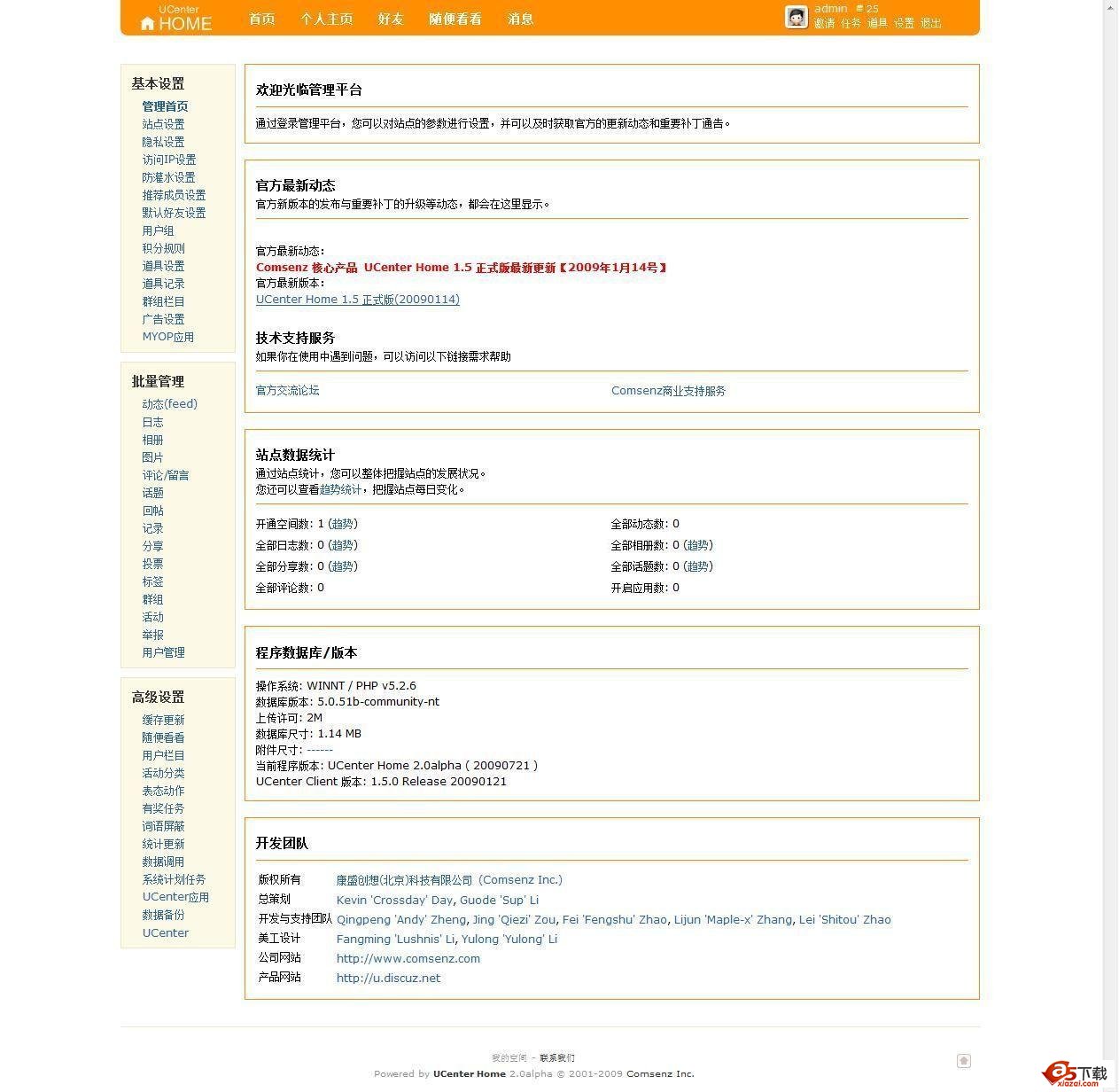Open 相册 under 批量管理
This screenshot has height=1092, width=1119.
point(152,440)
